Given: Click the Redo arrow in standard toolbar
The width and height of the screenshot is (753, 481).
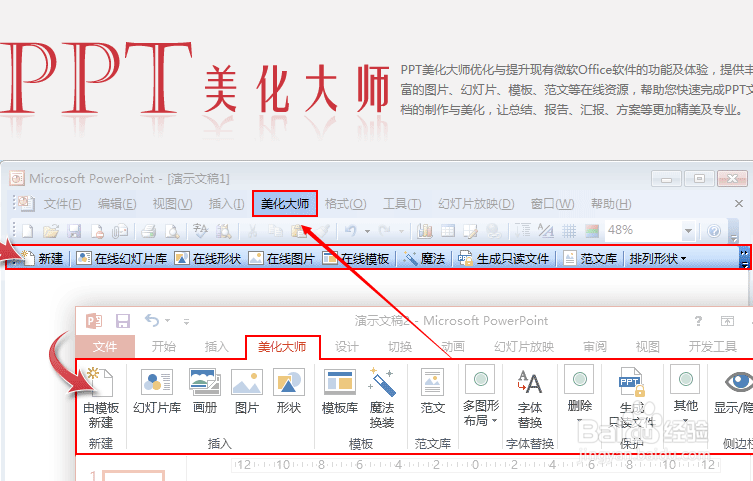Looking at the screenshot, I should (385, 231).
